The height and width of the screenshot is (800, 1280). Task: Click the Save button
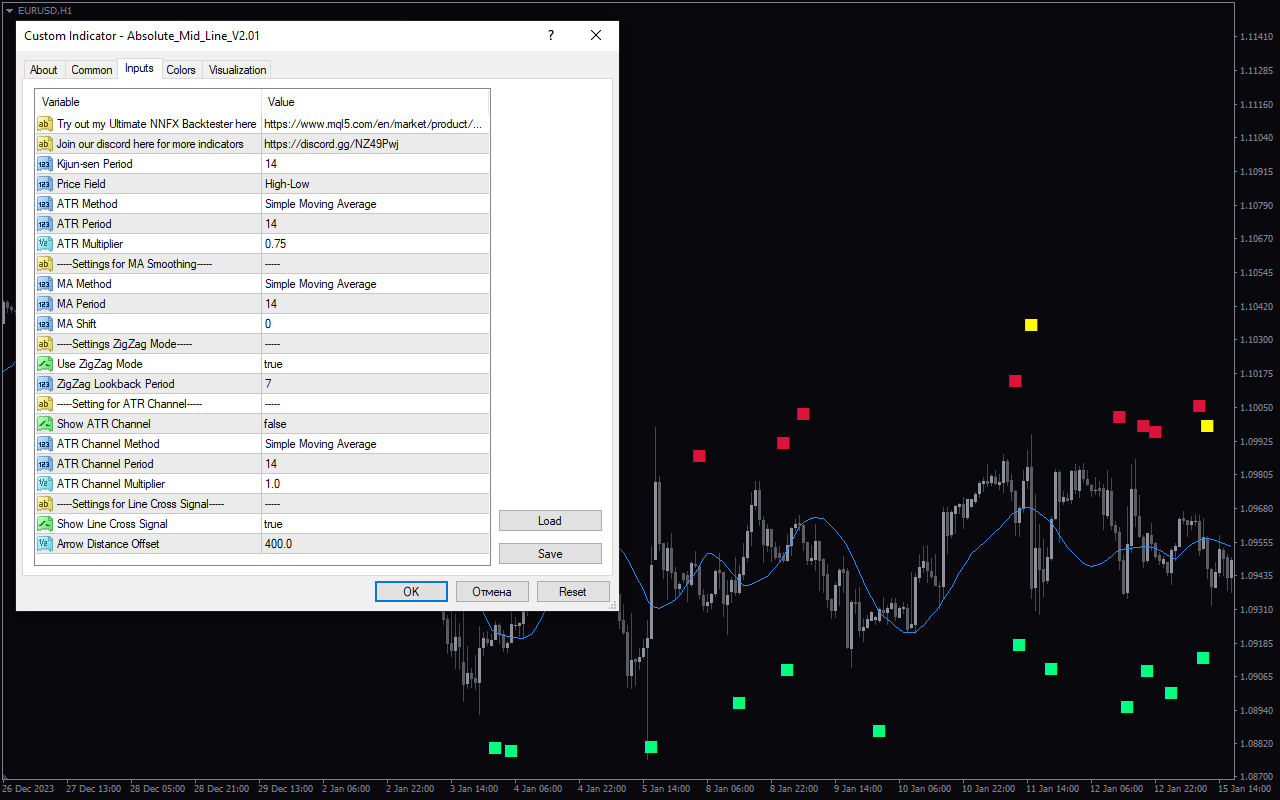(550, 554)
